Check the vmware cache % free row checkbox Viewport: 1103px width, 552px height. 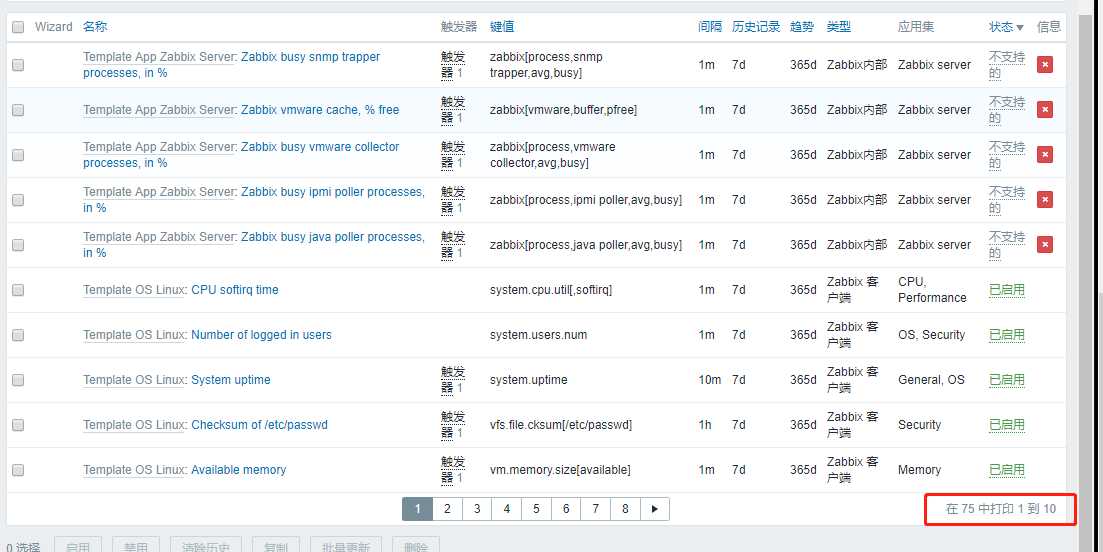click(18, 110)
